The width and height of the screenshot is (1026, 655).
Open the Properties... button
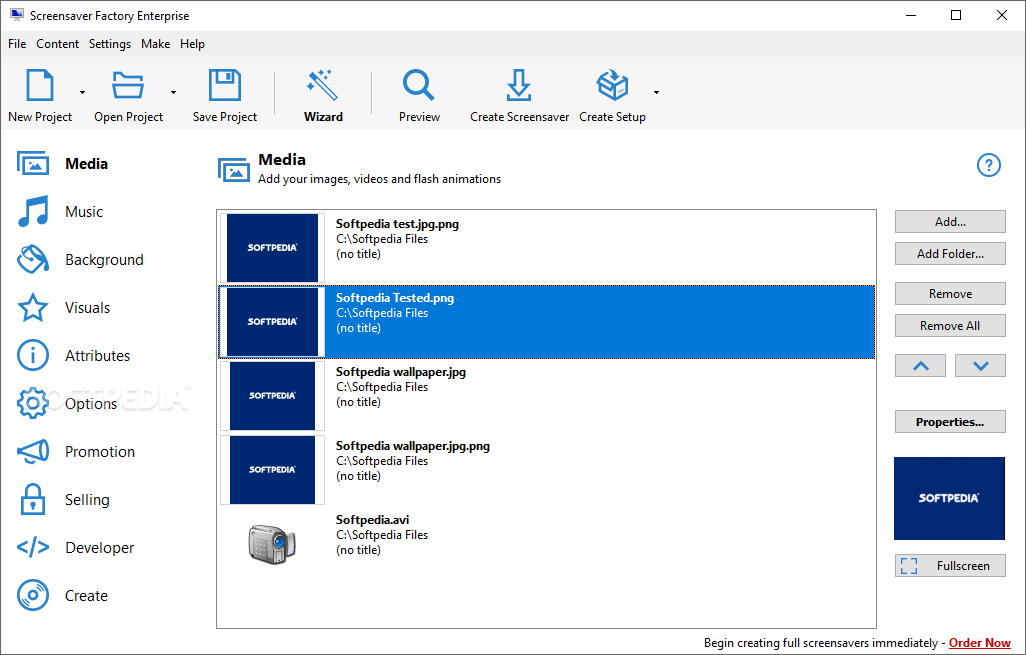tap(950, 422)
